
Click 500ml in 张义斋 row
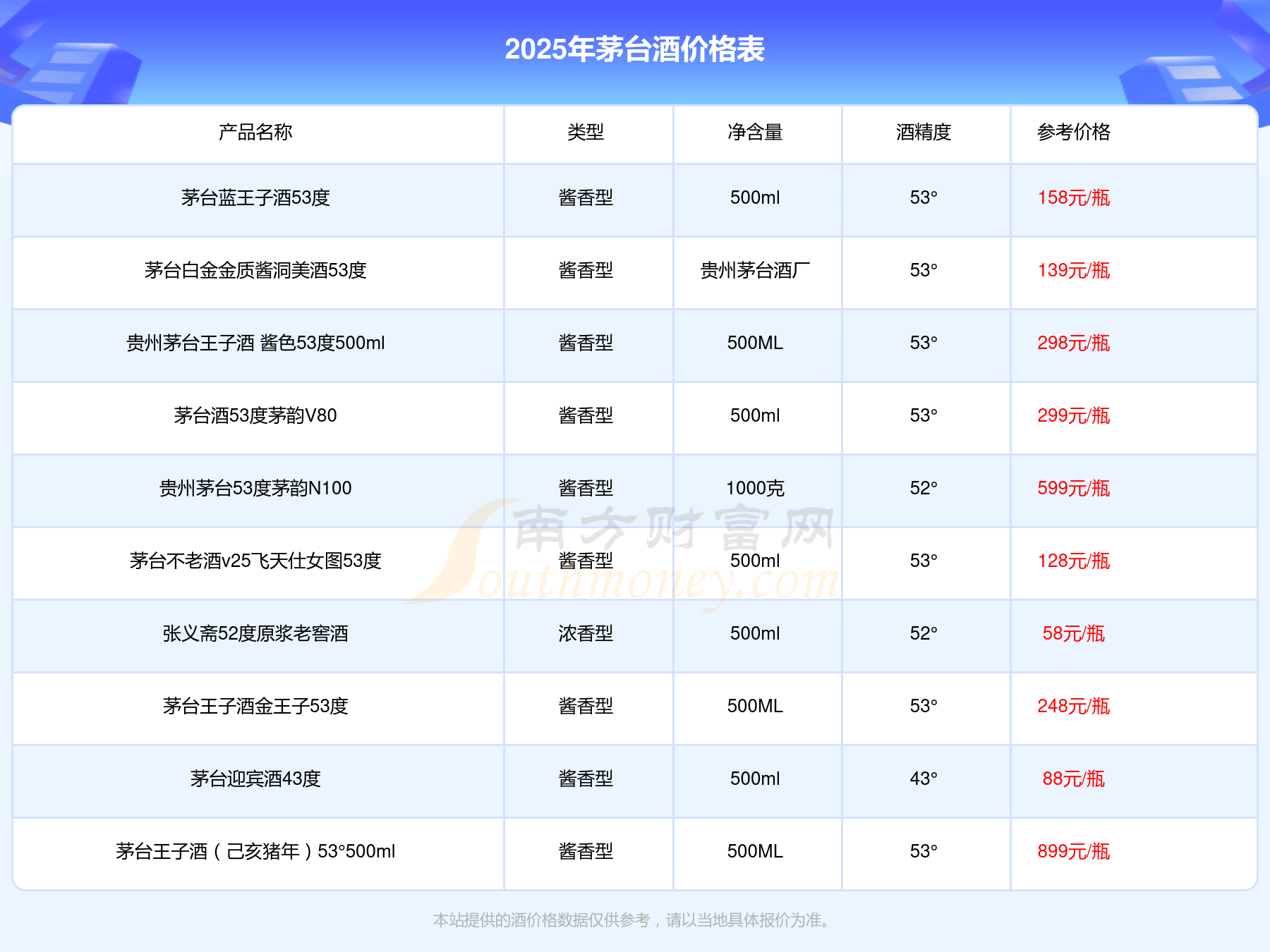(755, 633)
